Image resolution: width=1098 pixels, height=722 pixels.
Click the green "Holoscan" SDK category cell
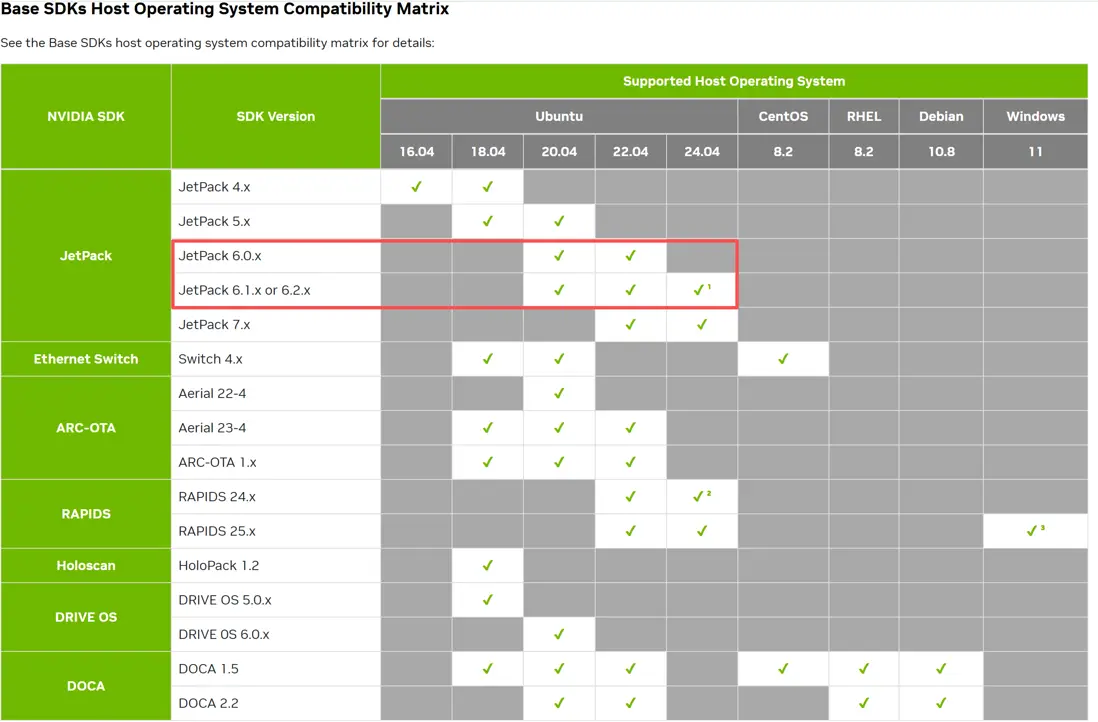[x=86, y=565]
